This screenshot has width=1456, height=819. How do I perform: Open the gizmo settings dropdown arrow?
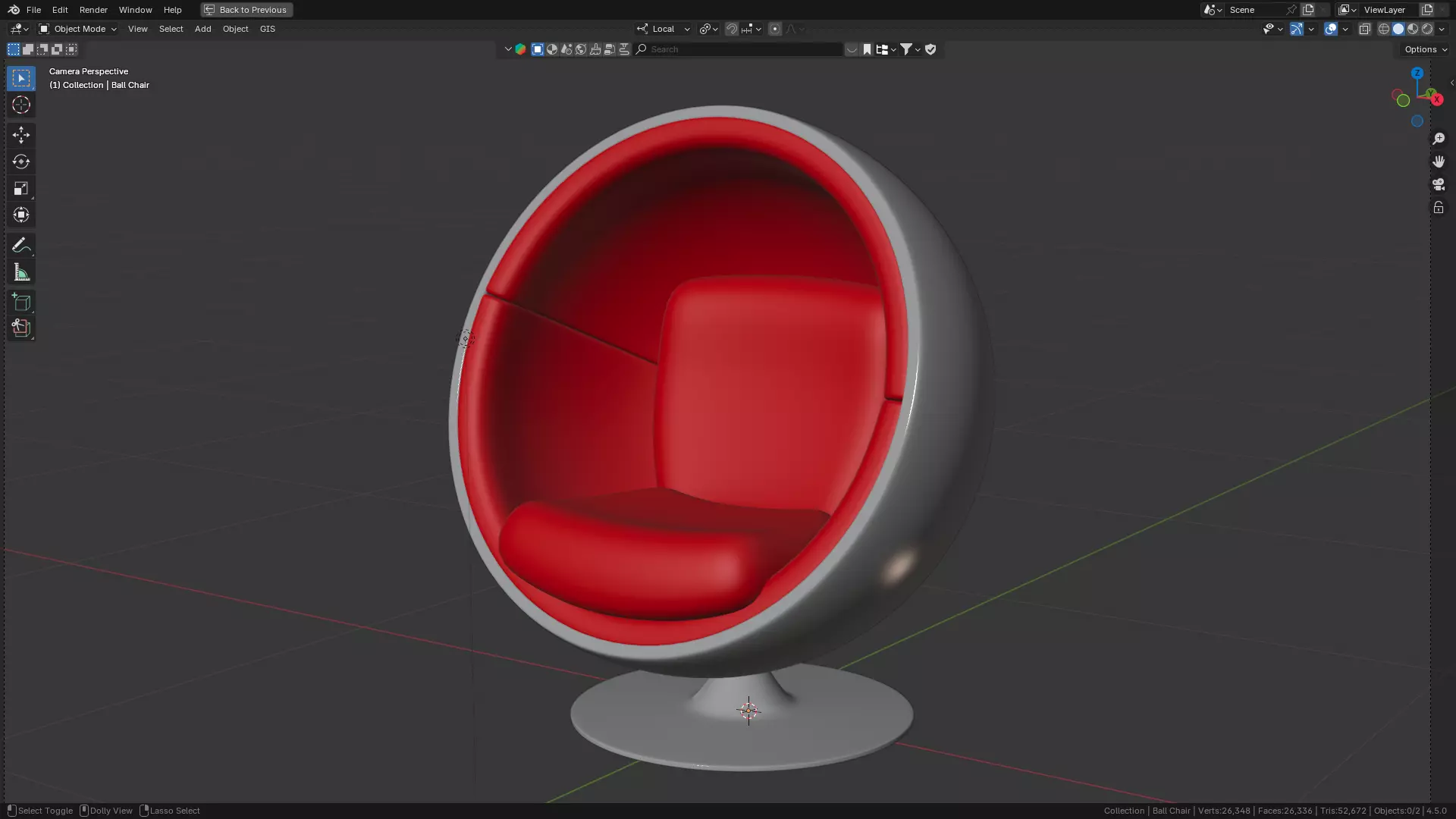pos(1311,29)
